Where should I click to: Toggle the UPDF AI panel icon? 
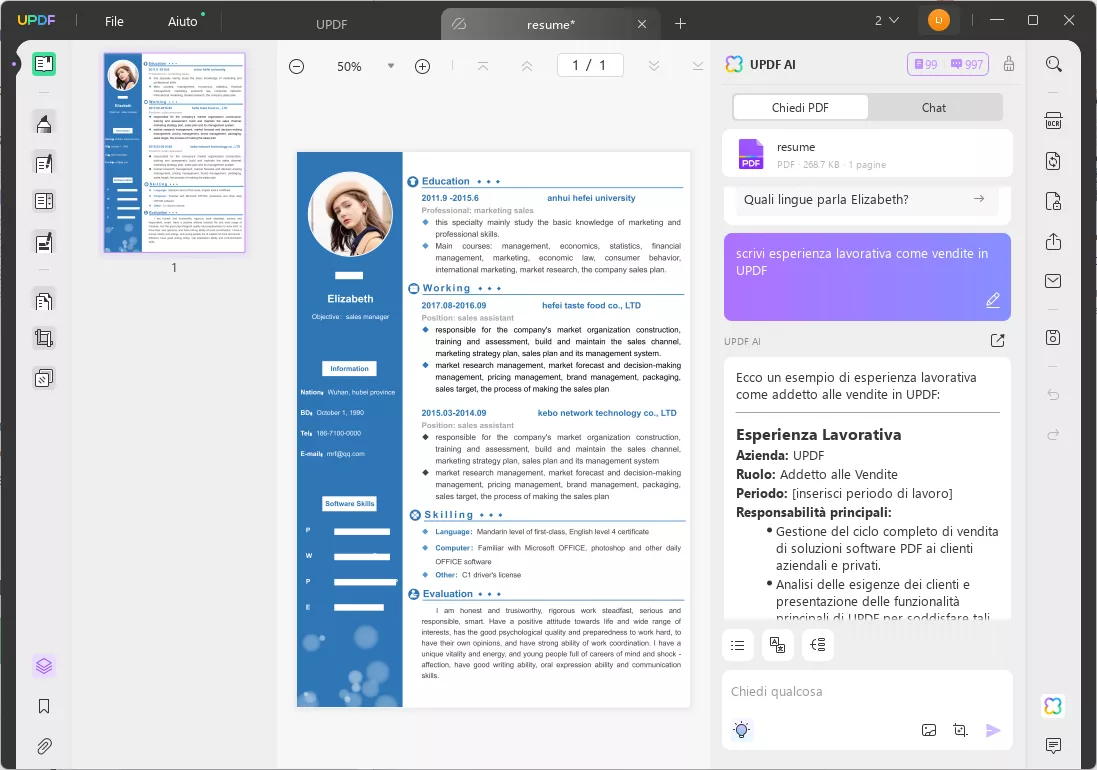(x=1054, y=706)
